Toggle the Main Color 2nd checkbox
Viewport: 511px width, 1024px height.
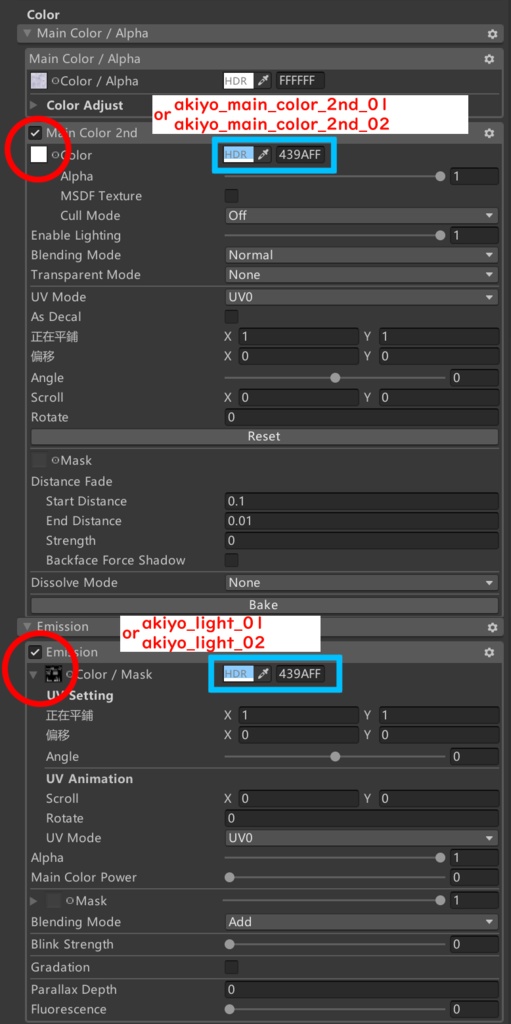[x=35, y=133]
